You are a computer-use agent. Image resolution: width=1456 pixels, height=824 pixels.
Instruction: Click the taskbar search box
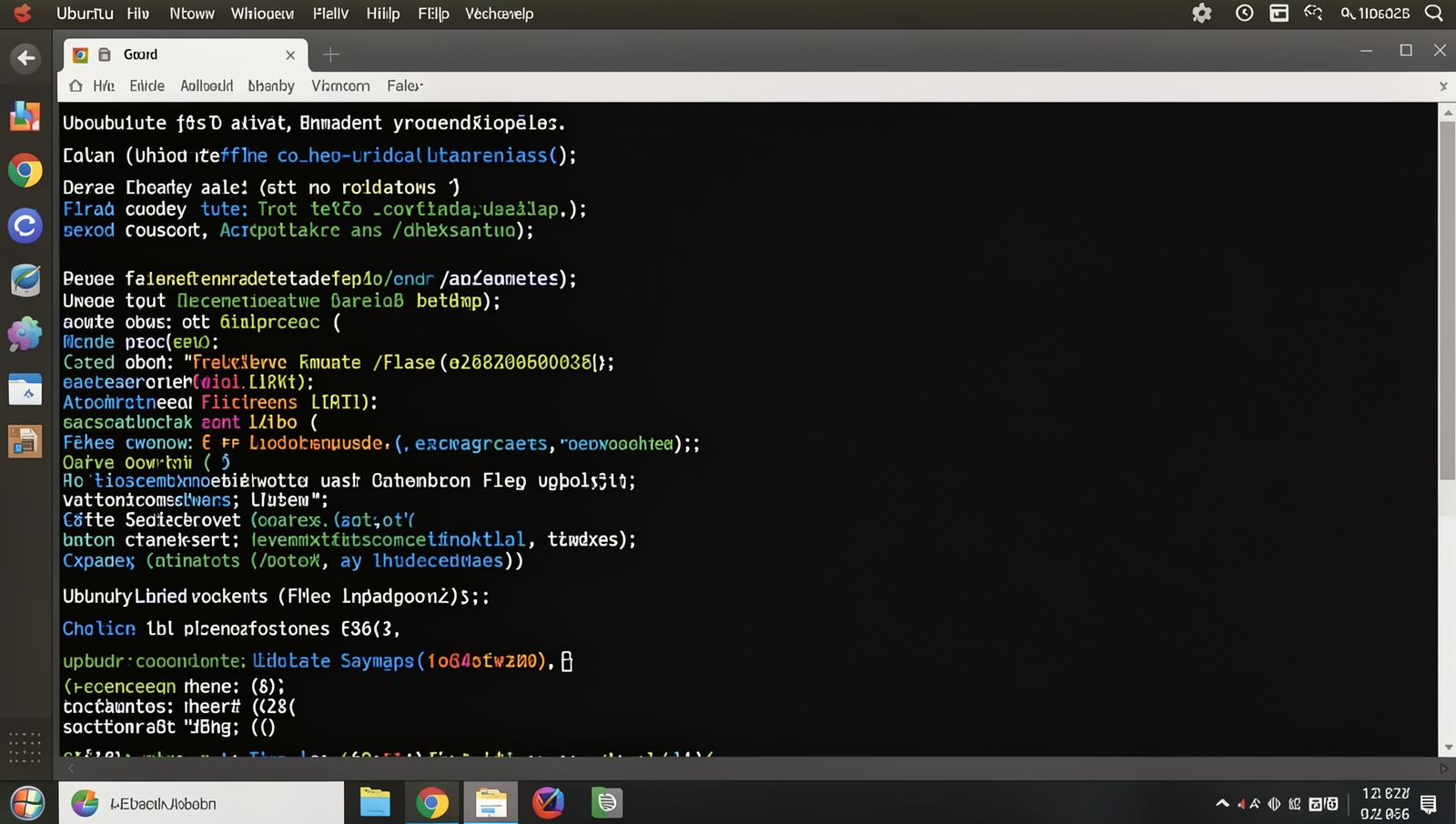(201, 803)
